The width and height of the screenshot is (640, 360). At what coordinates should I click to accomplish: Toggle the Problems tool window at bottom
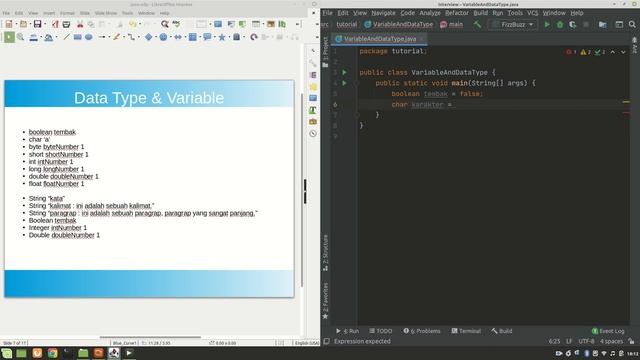(422, 331)
